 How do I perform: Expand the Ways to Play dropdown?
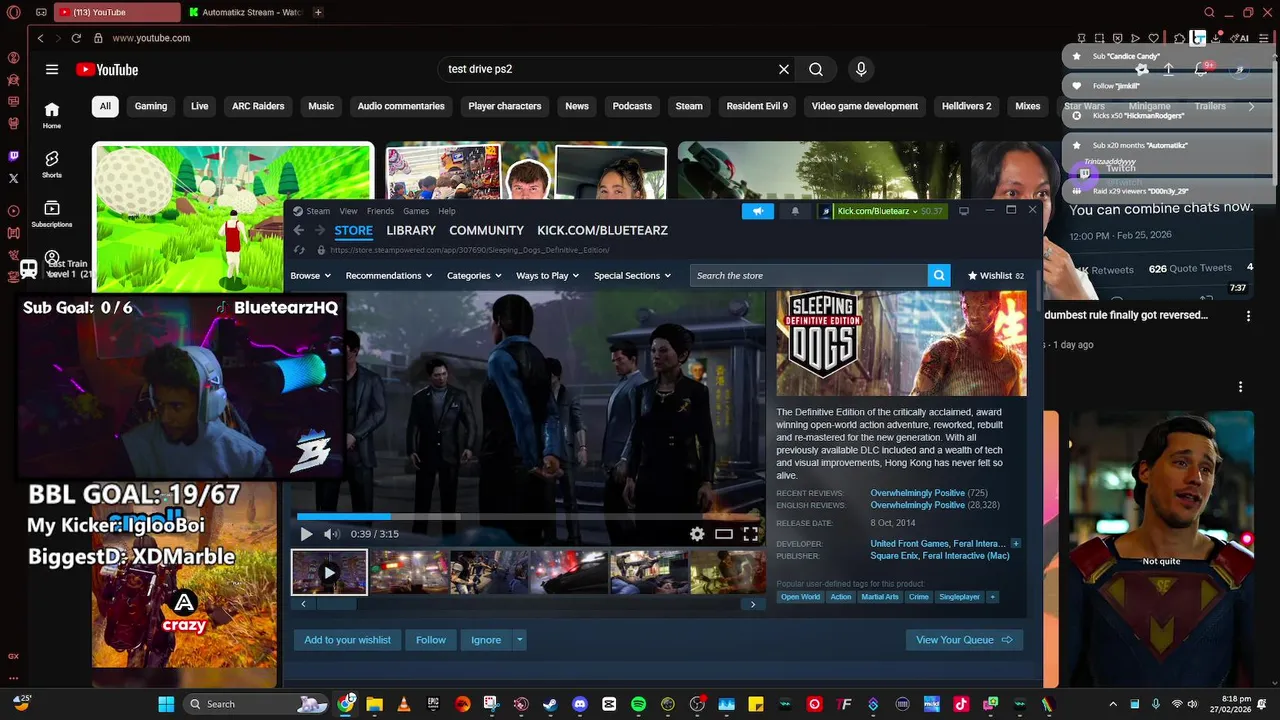coord(547,275)
